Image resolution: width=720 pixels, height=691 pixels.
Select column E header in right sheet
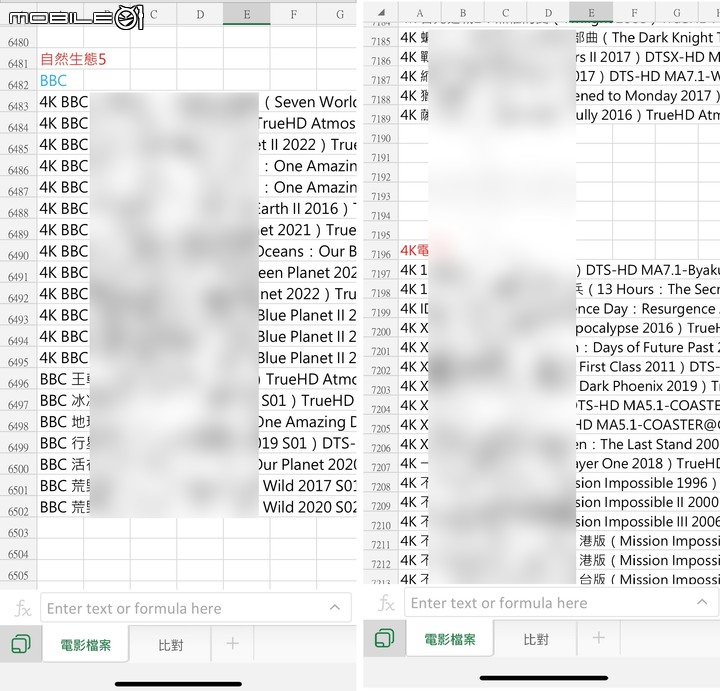[591, 13]
